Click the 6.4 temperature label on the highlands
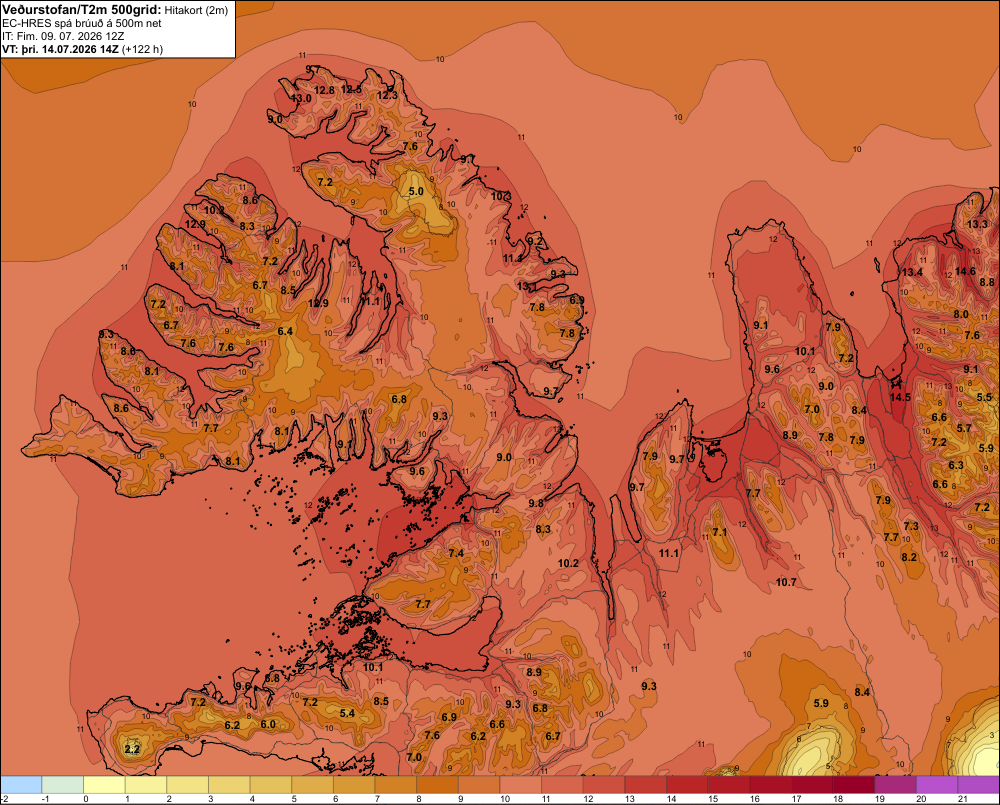The height and width of the screenshot is (805, 1000). (285, 331)
